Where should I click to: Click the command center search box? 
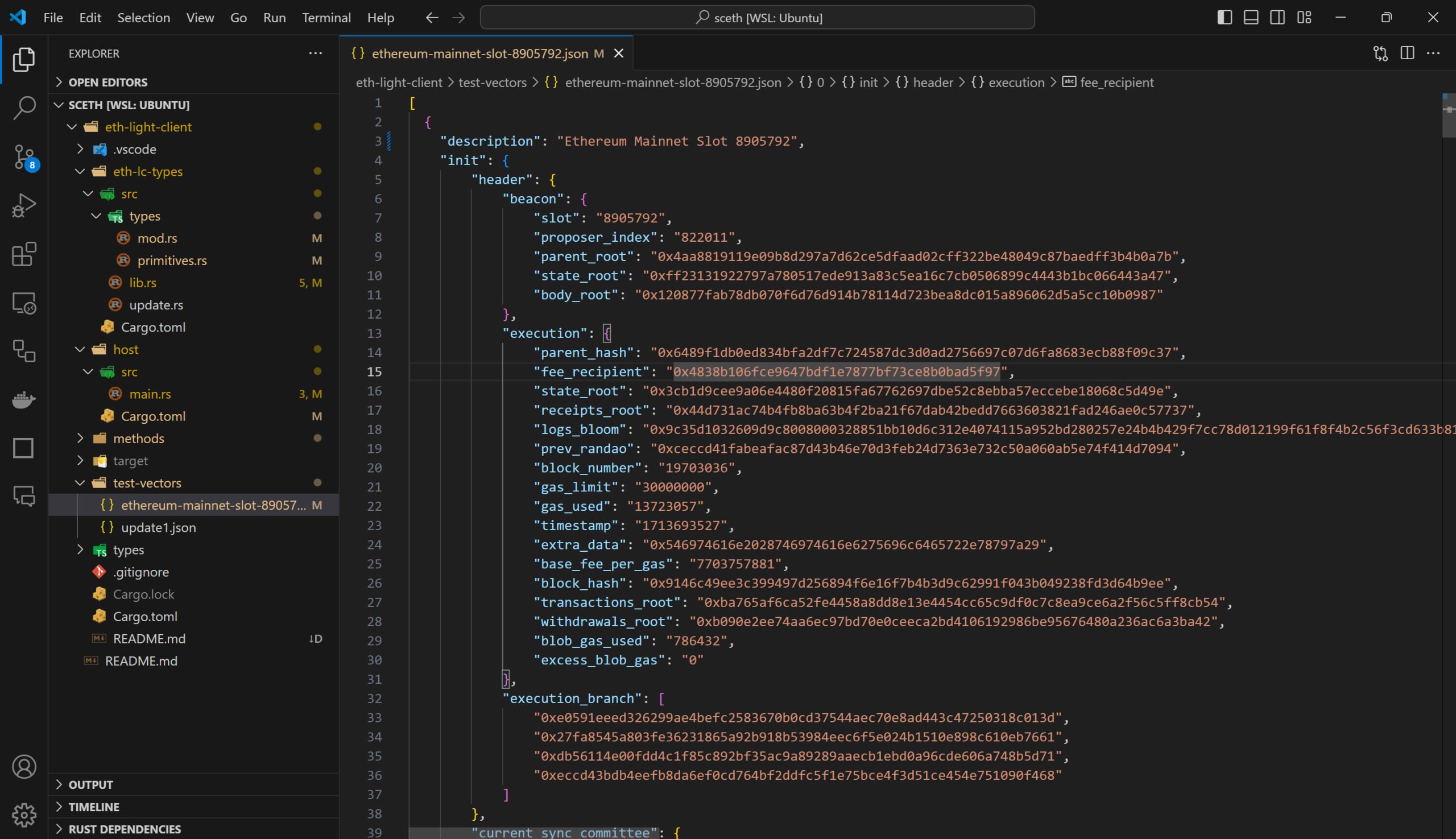point(757,18)
